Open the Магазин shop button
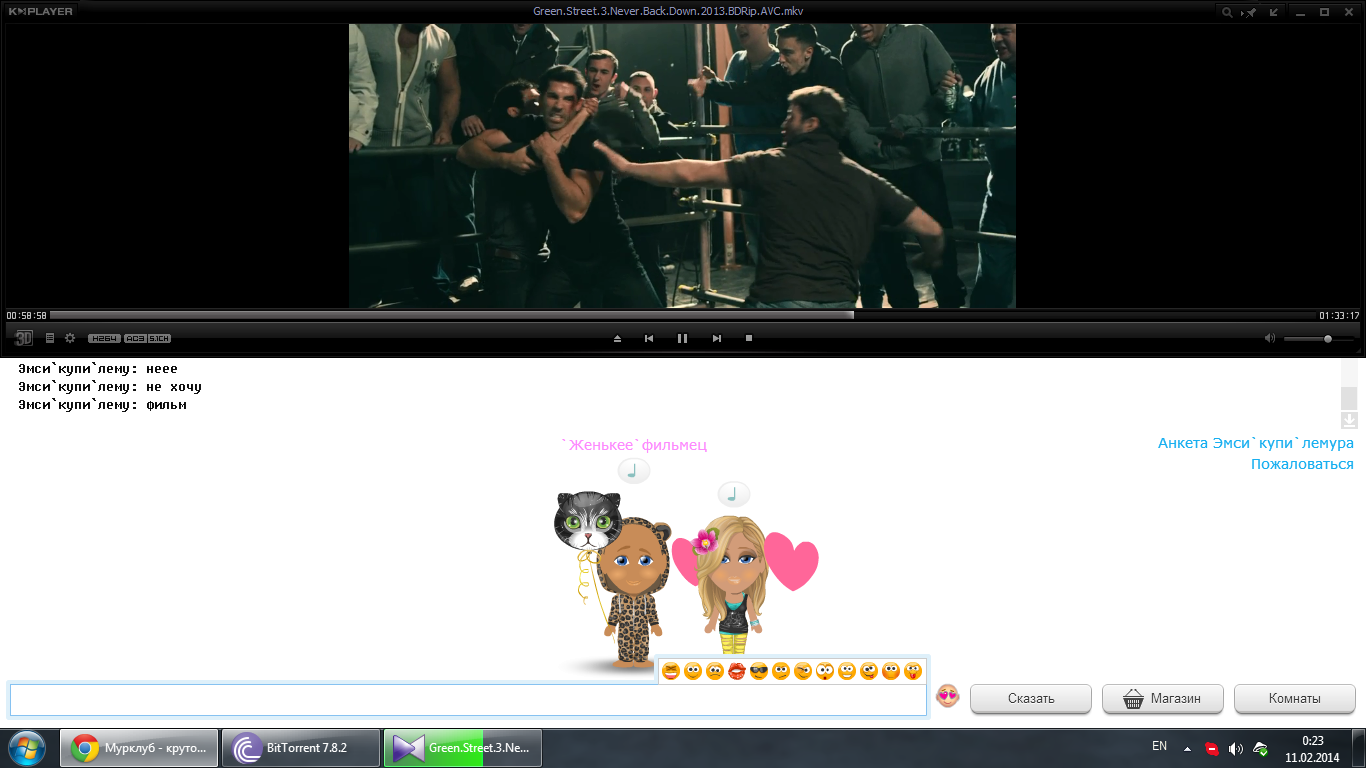The width and height of the screenshot is (1366, 768). pos(1162,699)
